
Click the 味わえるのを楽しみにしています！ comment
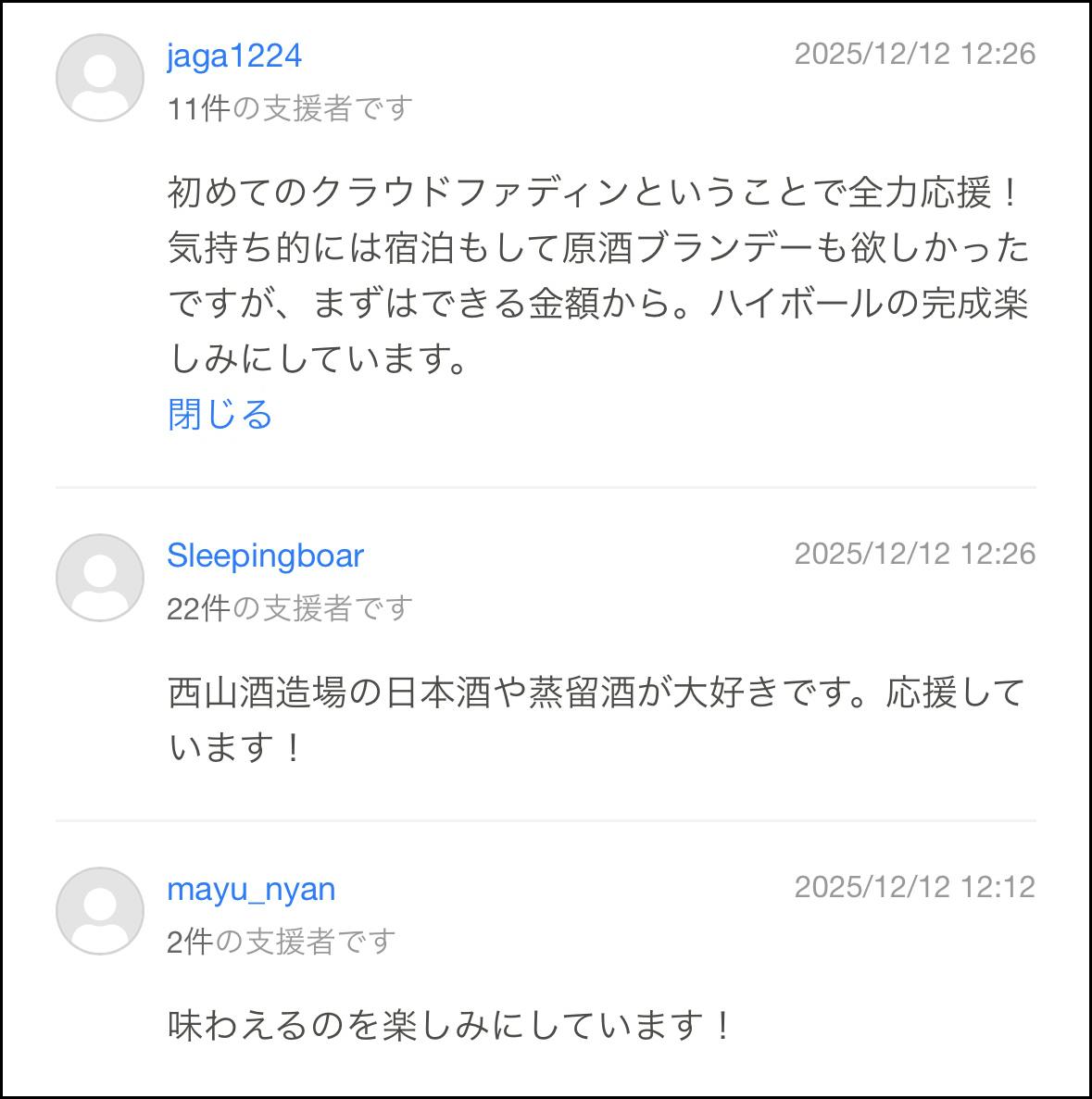tap(450, 1025)
